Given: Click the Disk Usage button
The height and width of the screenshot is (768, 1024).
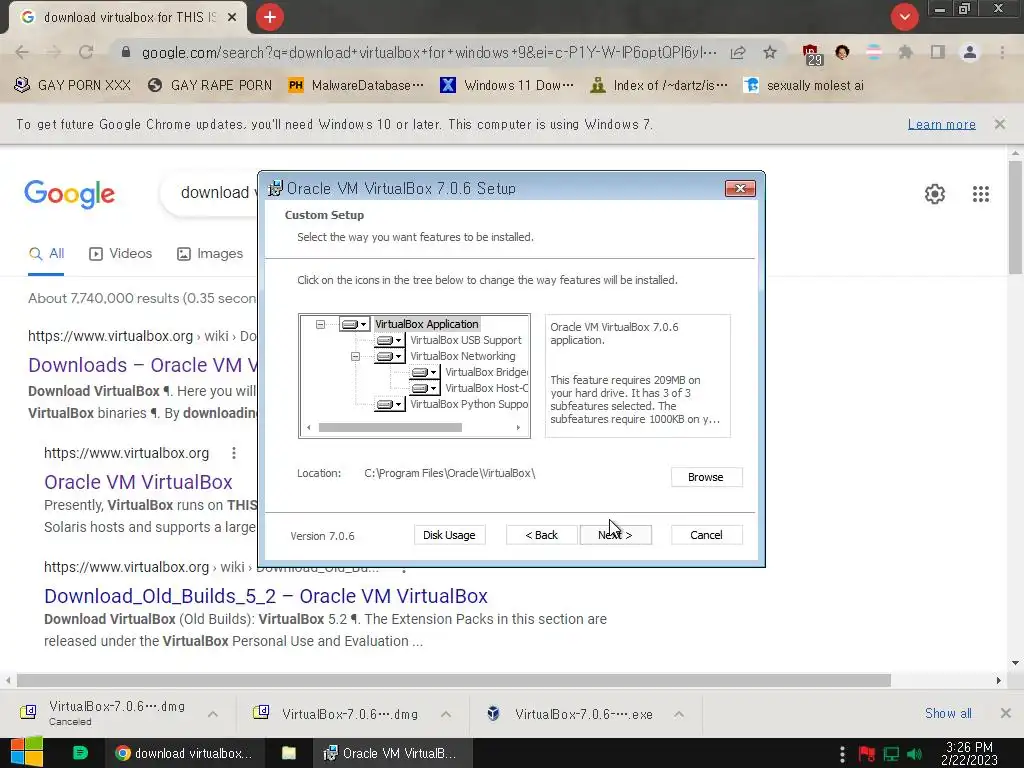Looking at the screenshot, I should point(449,535).
